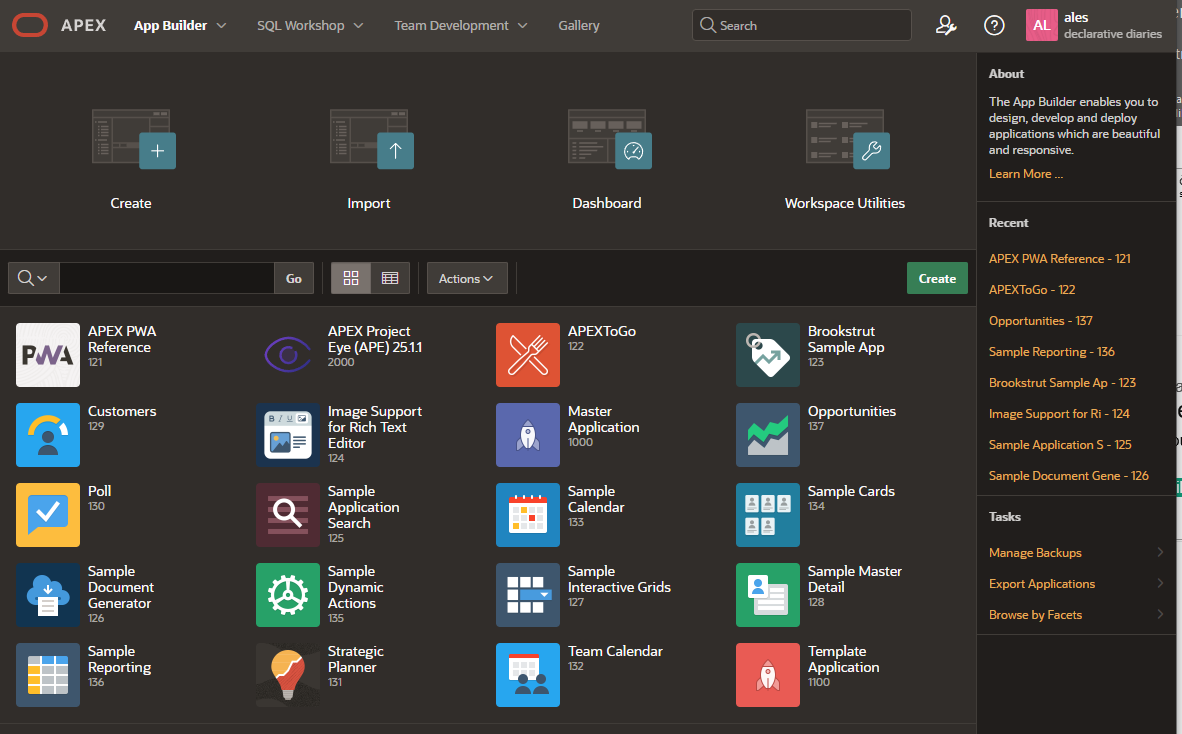
Task: Switch to the report table view
Action: pyautogui.click(x=390, y=278)
